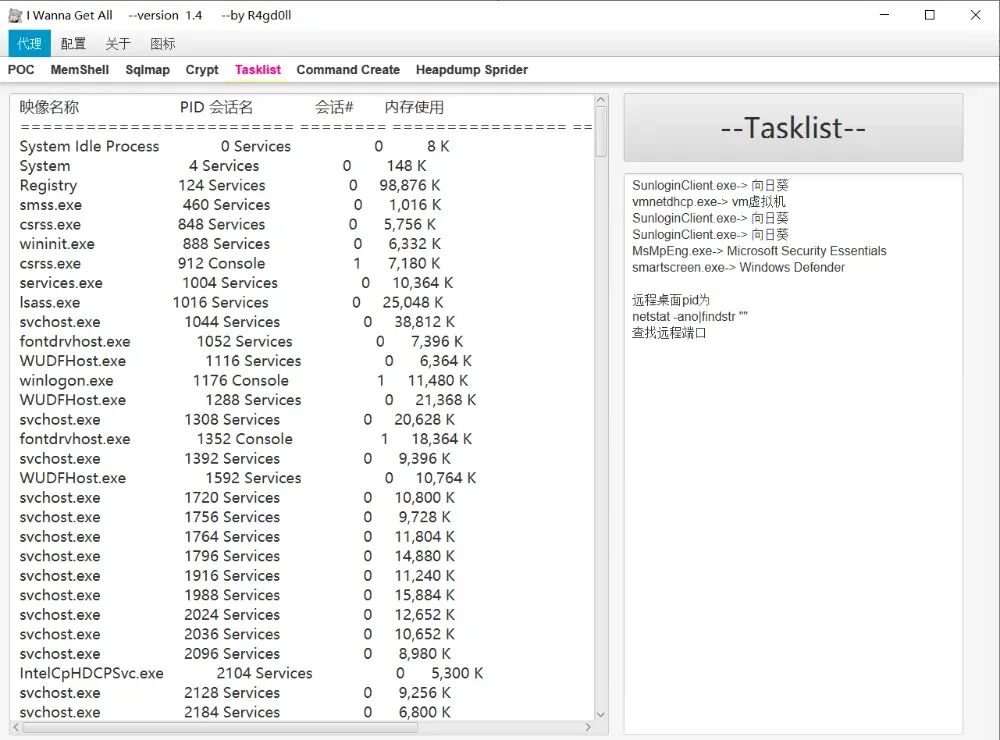This screenshot has height=740, width=1000.
Task: Click the process list scroll up arrow
Action: 601,101
